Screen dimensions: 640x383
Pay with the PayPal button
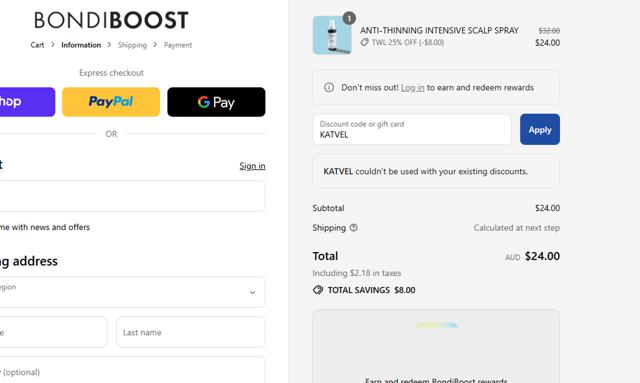(111, 102)
